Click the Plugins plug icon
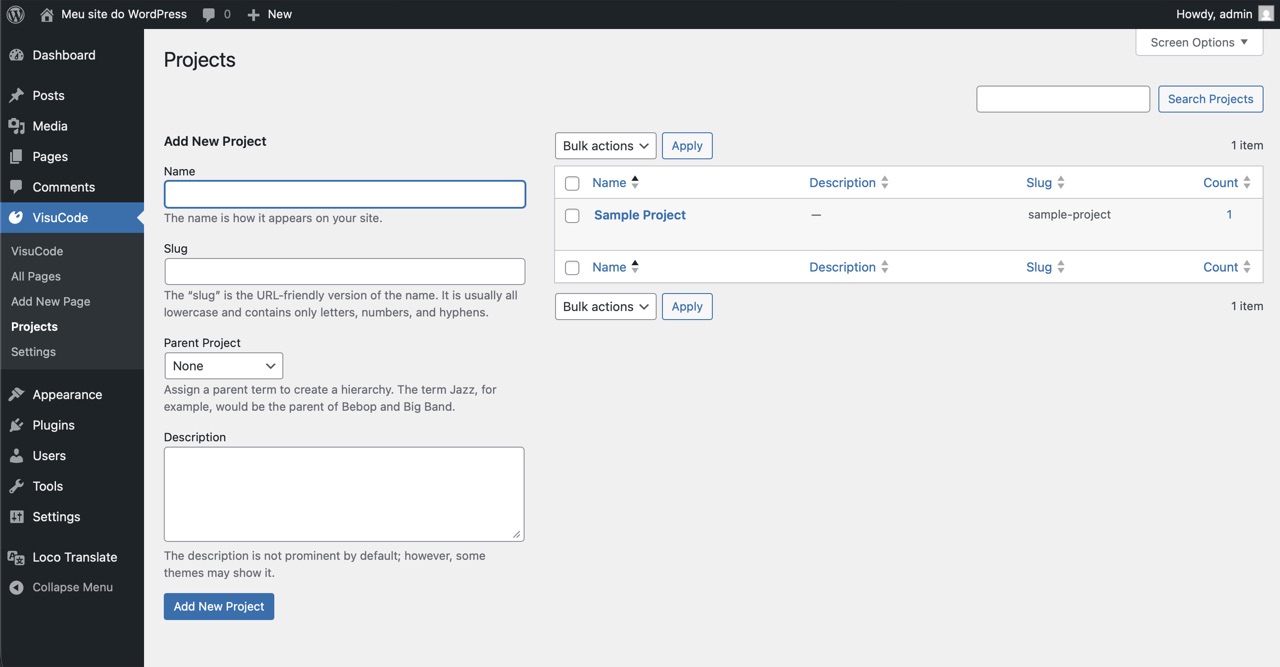This screenshot has width=1280, height=667. (x=16, y=425)
